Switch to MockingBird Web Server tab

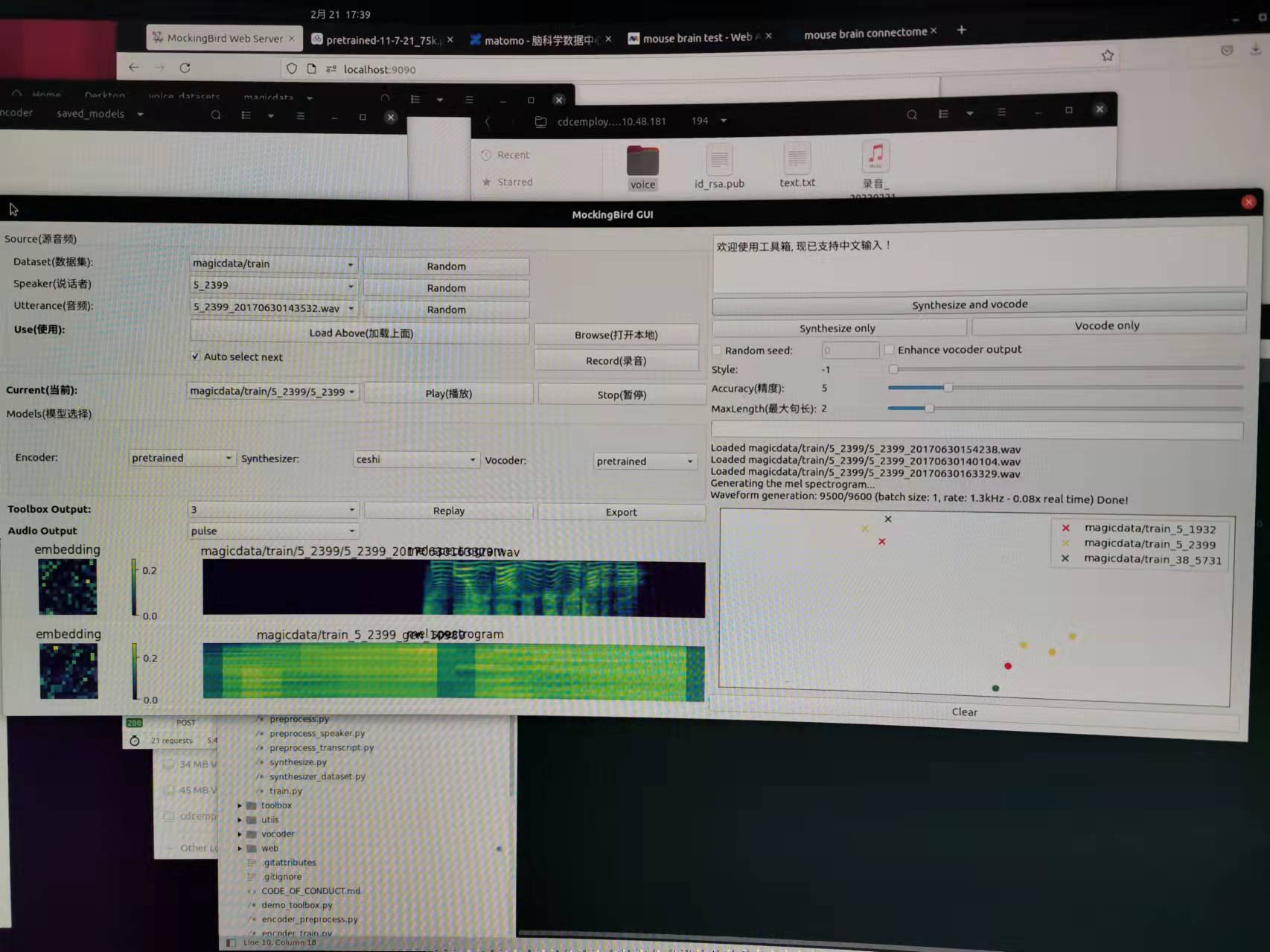[224, 38]
